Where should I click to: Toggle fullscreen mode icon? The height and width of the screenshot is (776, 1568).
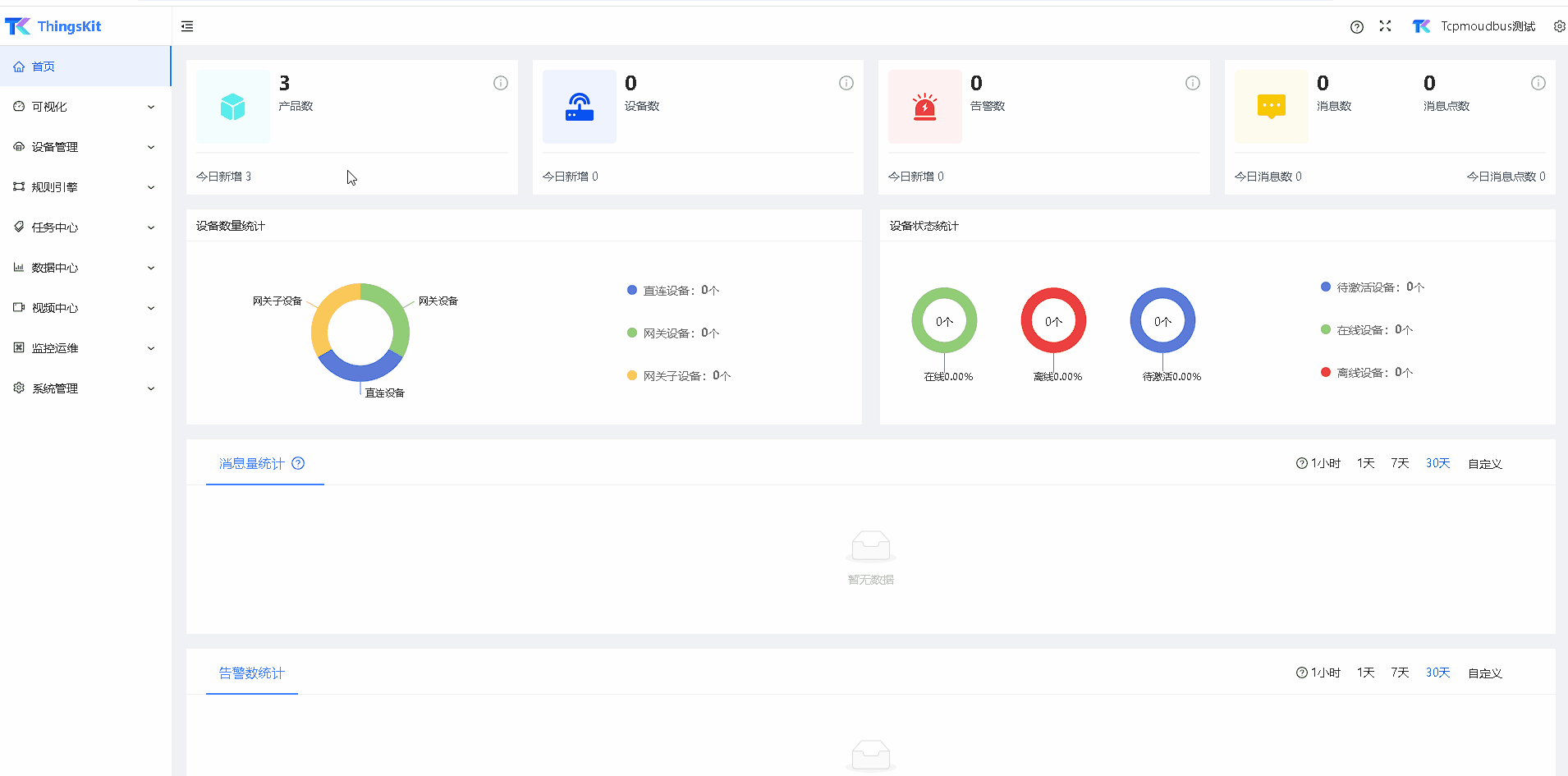tap(1385, 26)
